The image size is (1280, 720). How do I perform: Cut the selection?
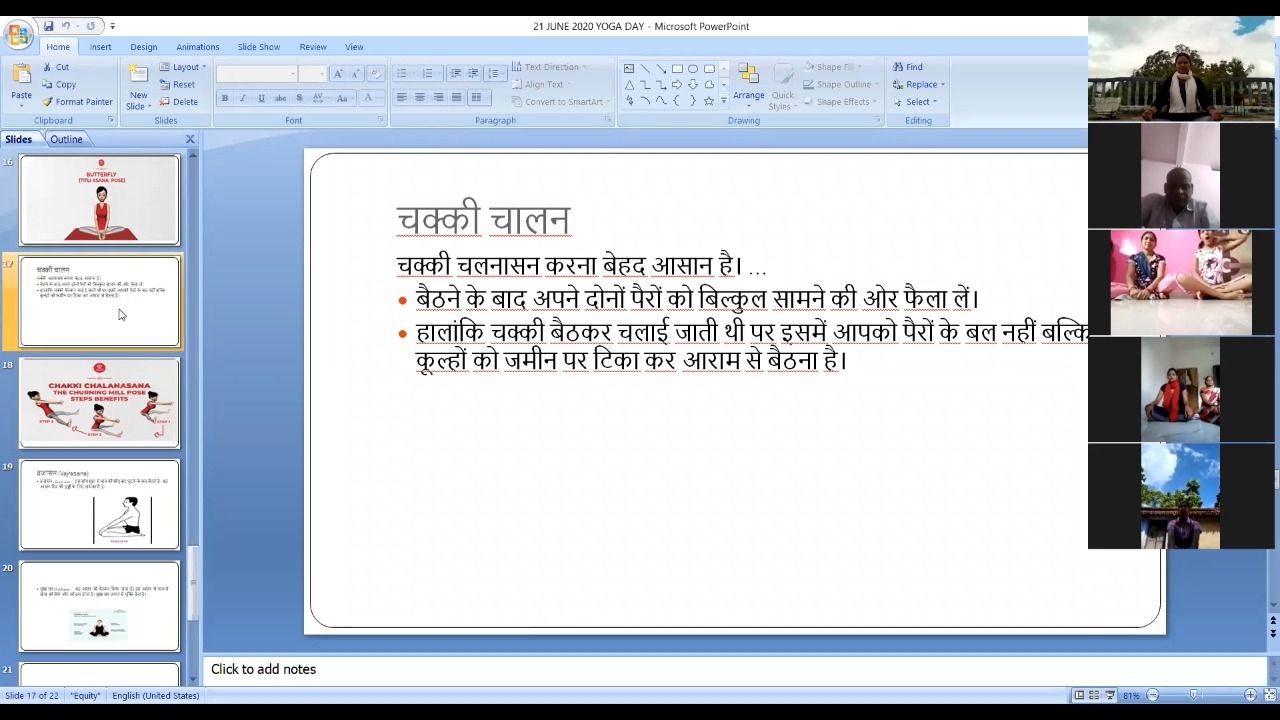(55, 67)
